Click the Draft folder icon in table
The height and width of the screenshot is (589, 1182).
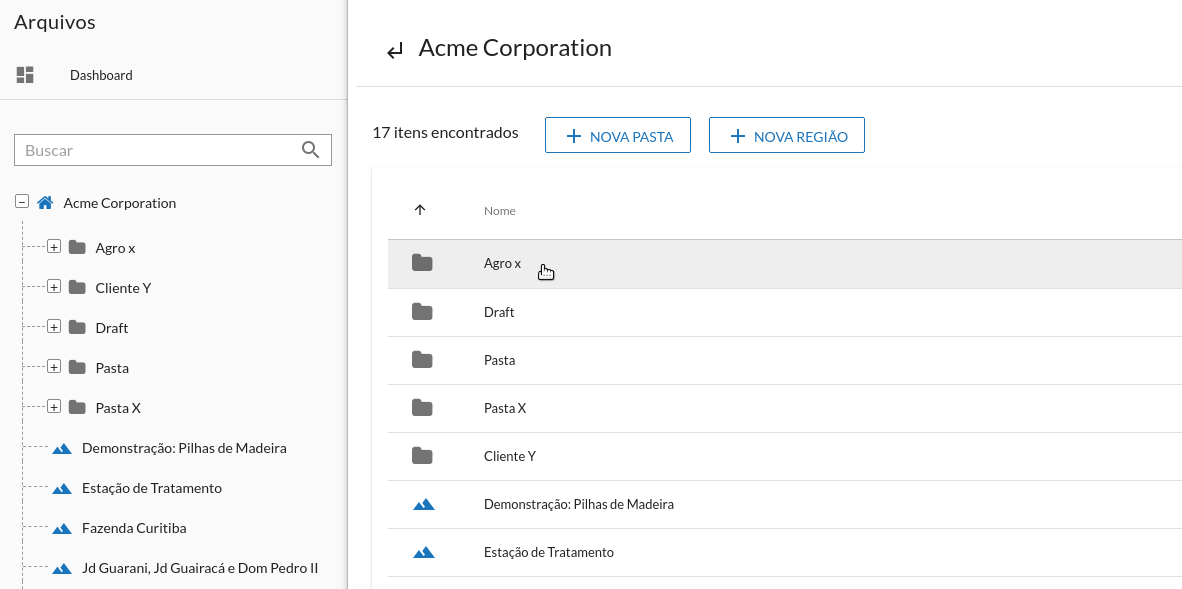click(422, 311)
